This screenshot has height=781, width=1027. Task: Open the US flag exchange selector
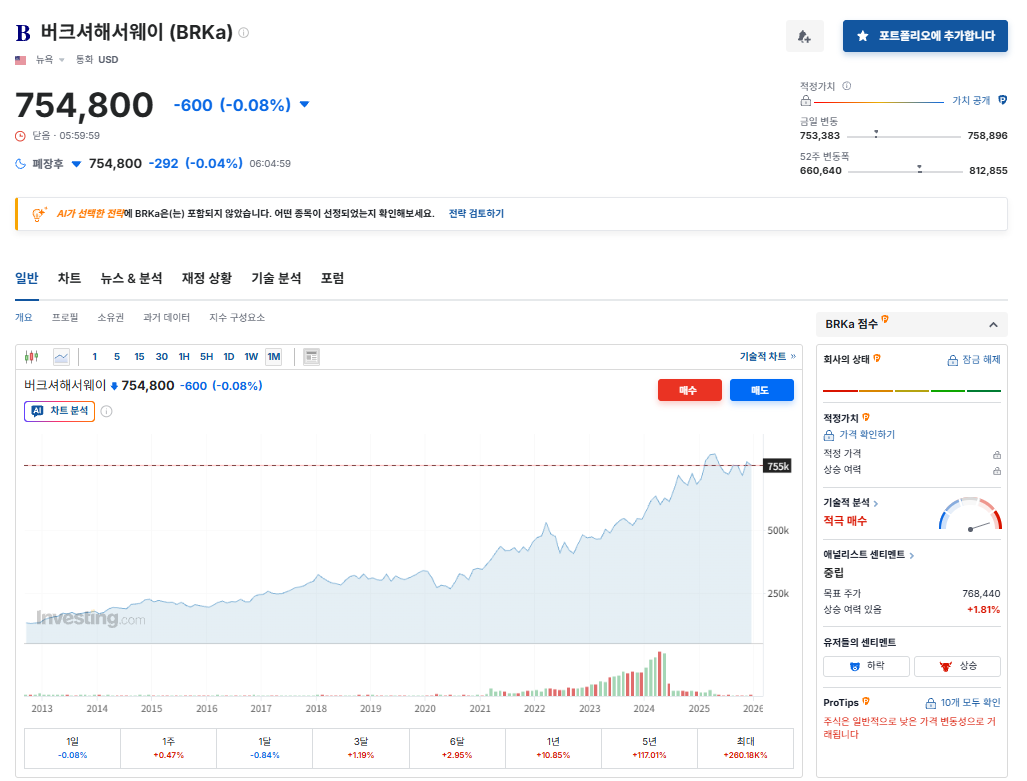40,60
